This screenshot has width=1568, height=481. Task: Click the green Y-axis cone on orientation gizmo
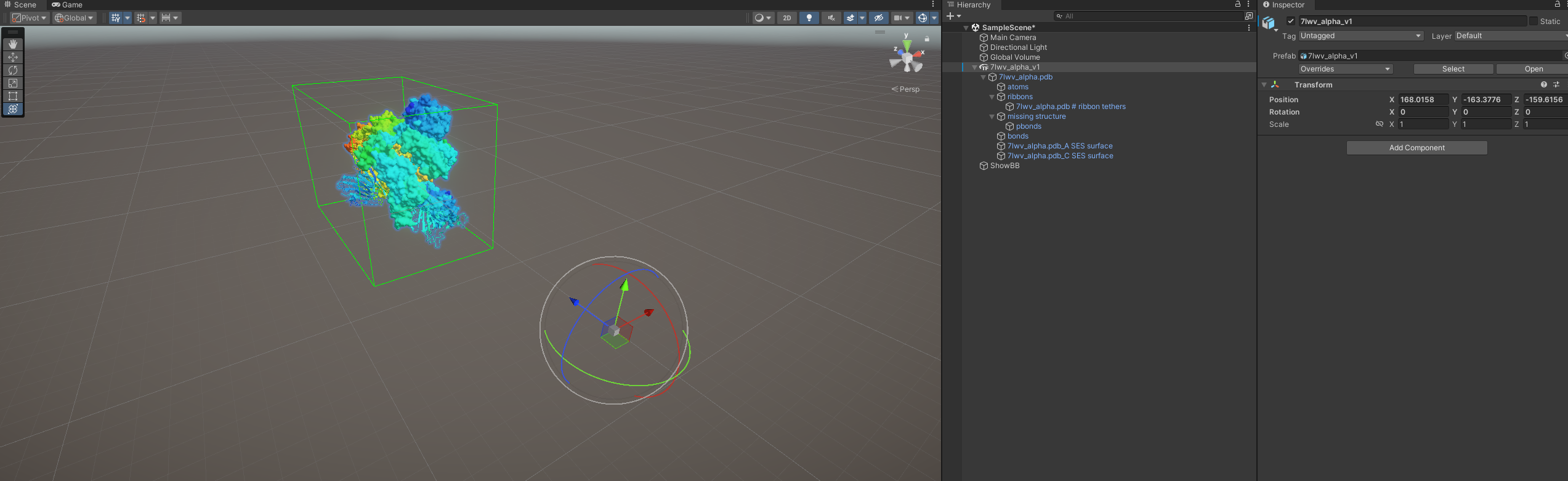pyautogui.click(x=907, y=46)
